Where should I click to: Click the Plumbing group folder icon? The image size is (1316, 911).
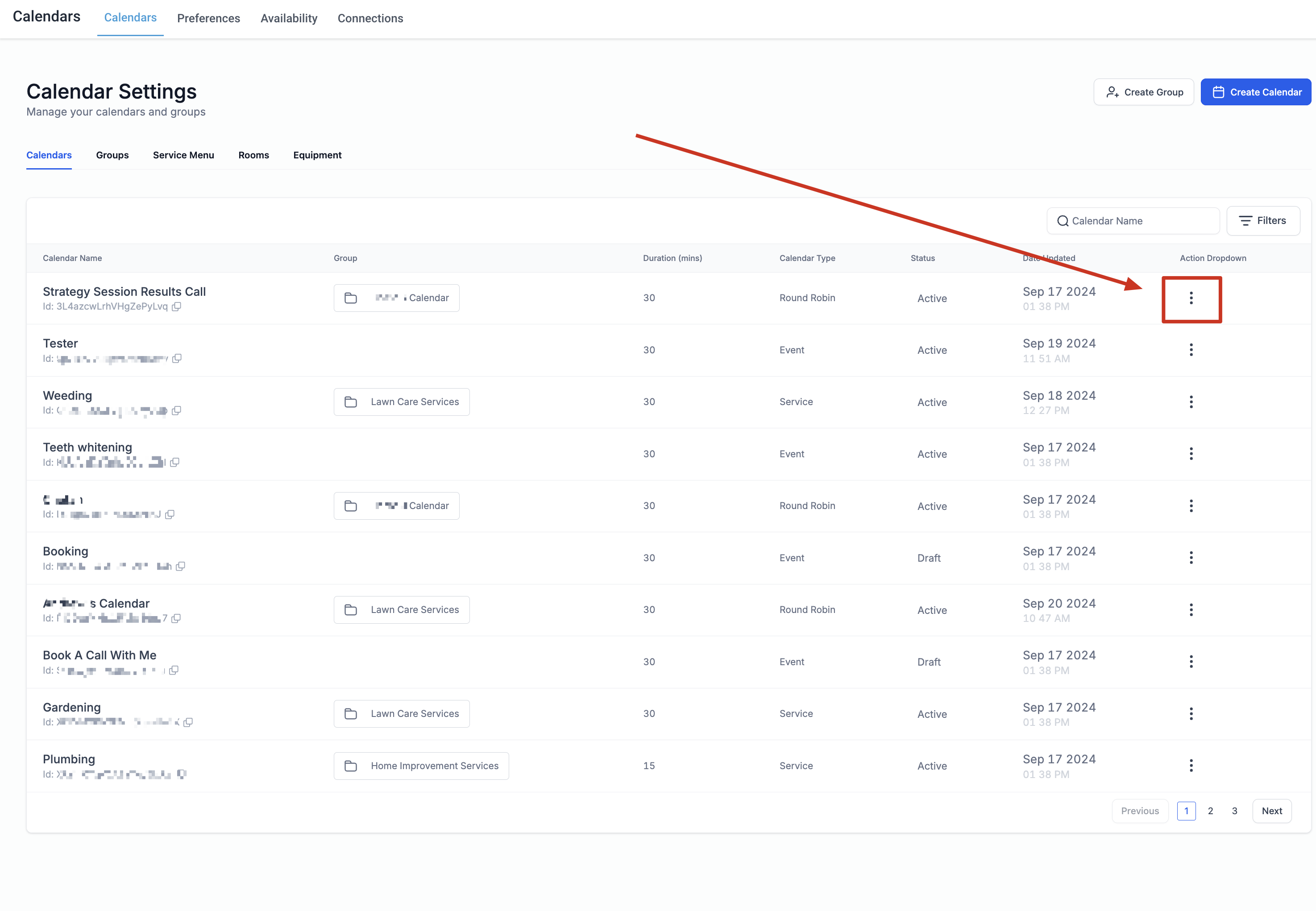351,766
